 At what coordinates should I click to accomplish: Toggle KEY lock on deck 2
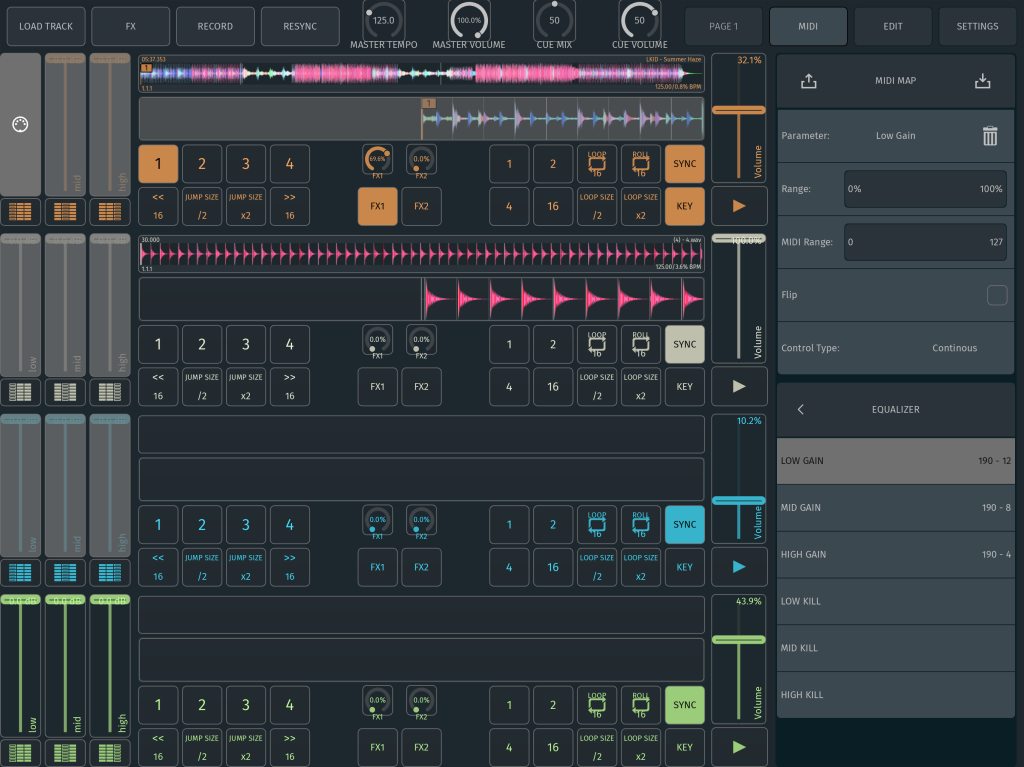(x=684, y=387)
